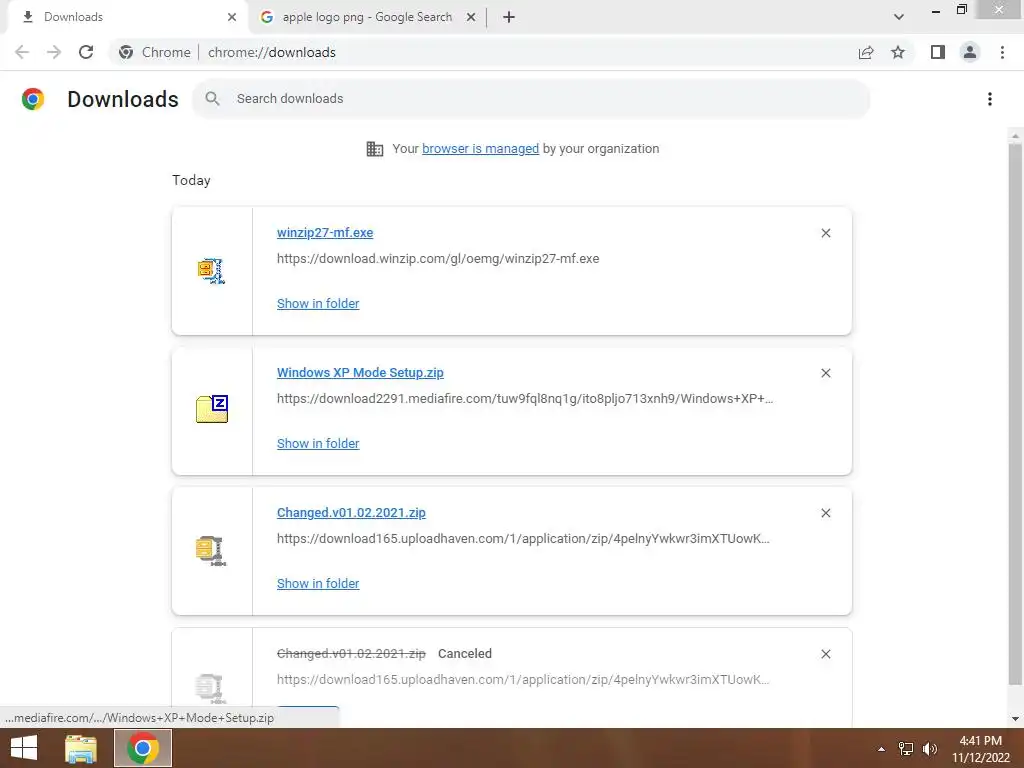Open the browser side panel
The image size is (1024, 768).
point(938,52)
